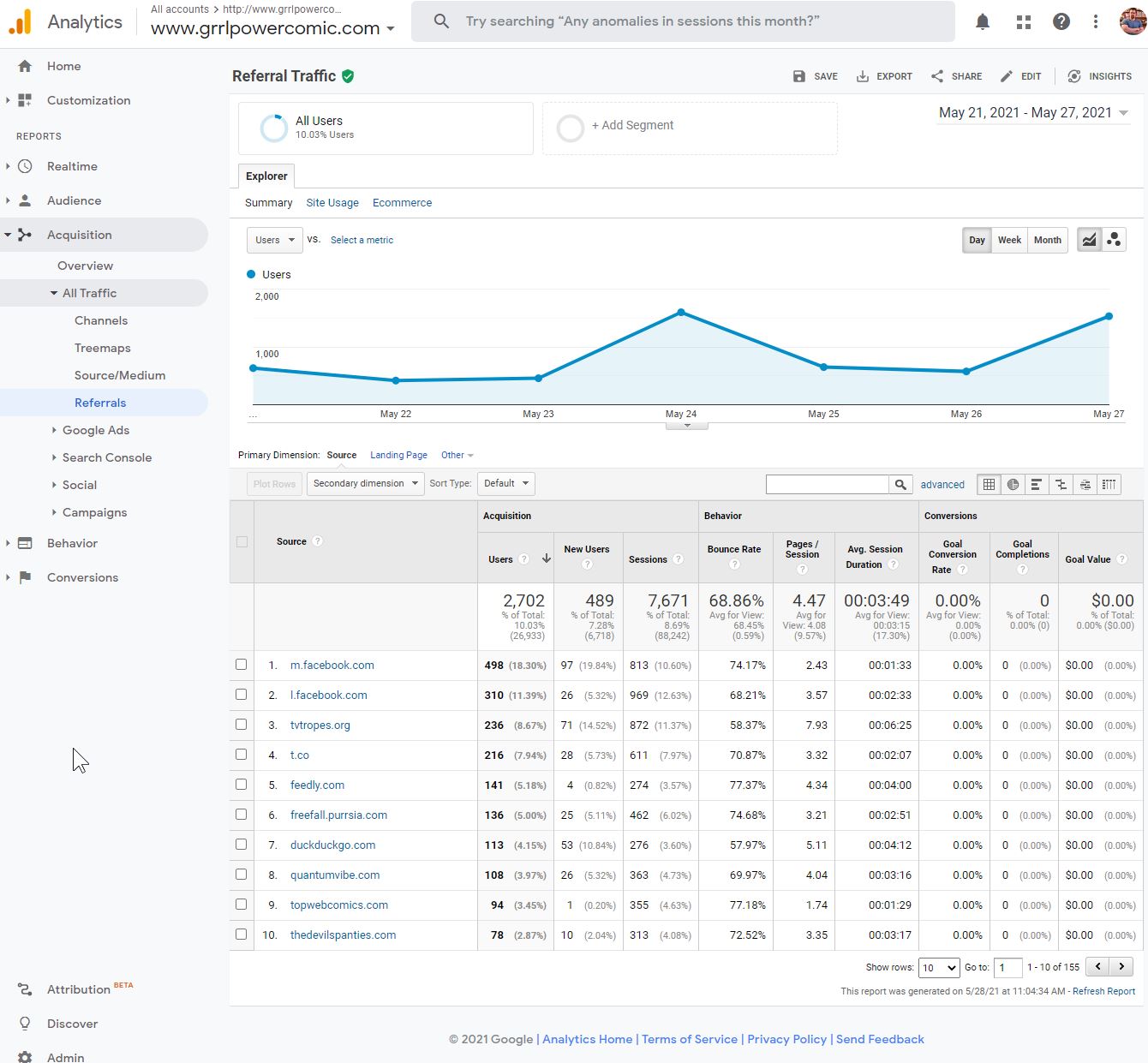Check the feedly.com row checkbox
This screenshot has width=1148, height=1063.
tap(241, 785)
